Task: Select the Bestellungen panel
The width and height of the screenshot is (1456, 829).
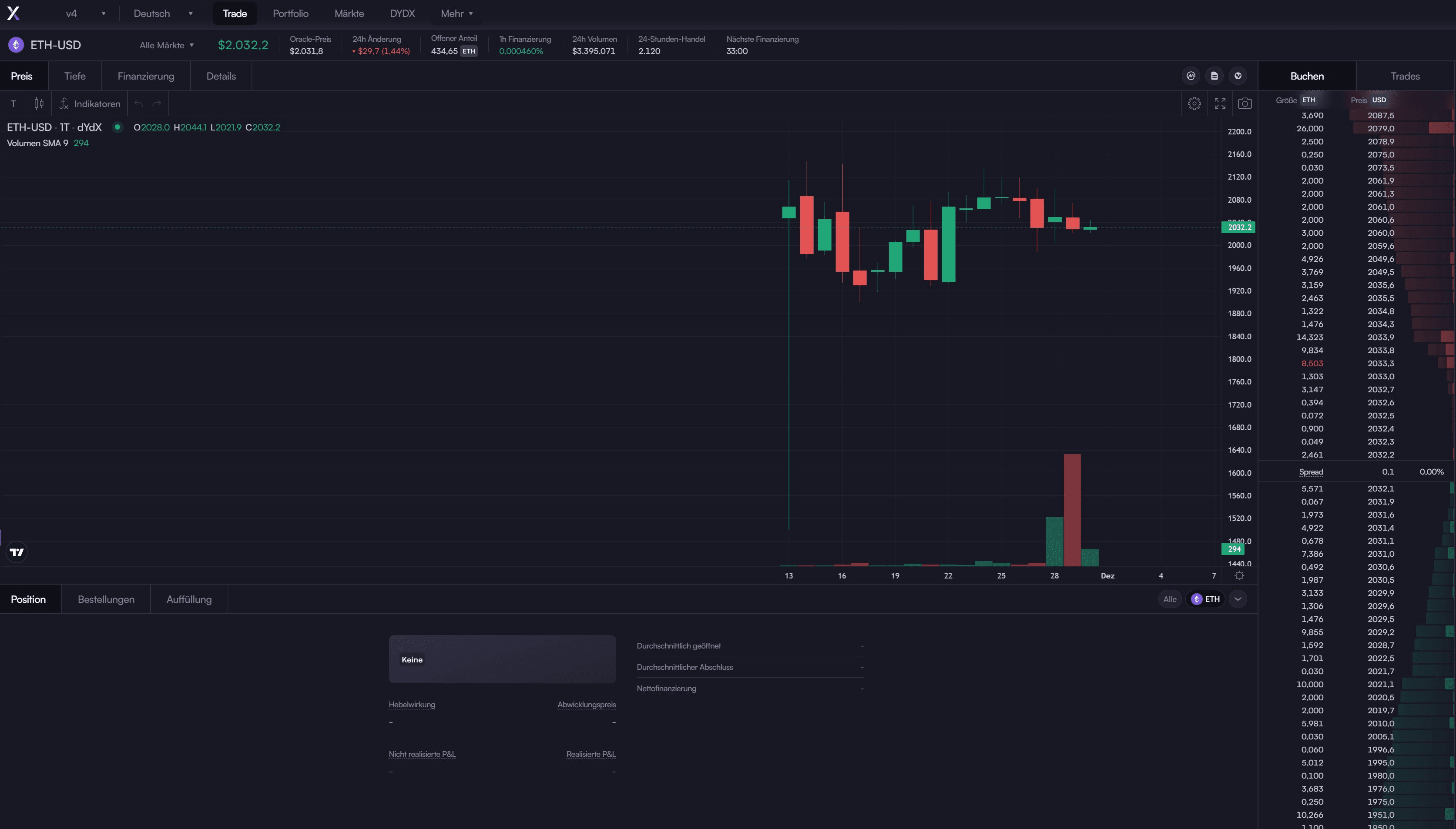Action: (106, 599)
